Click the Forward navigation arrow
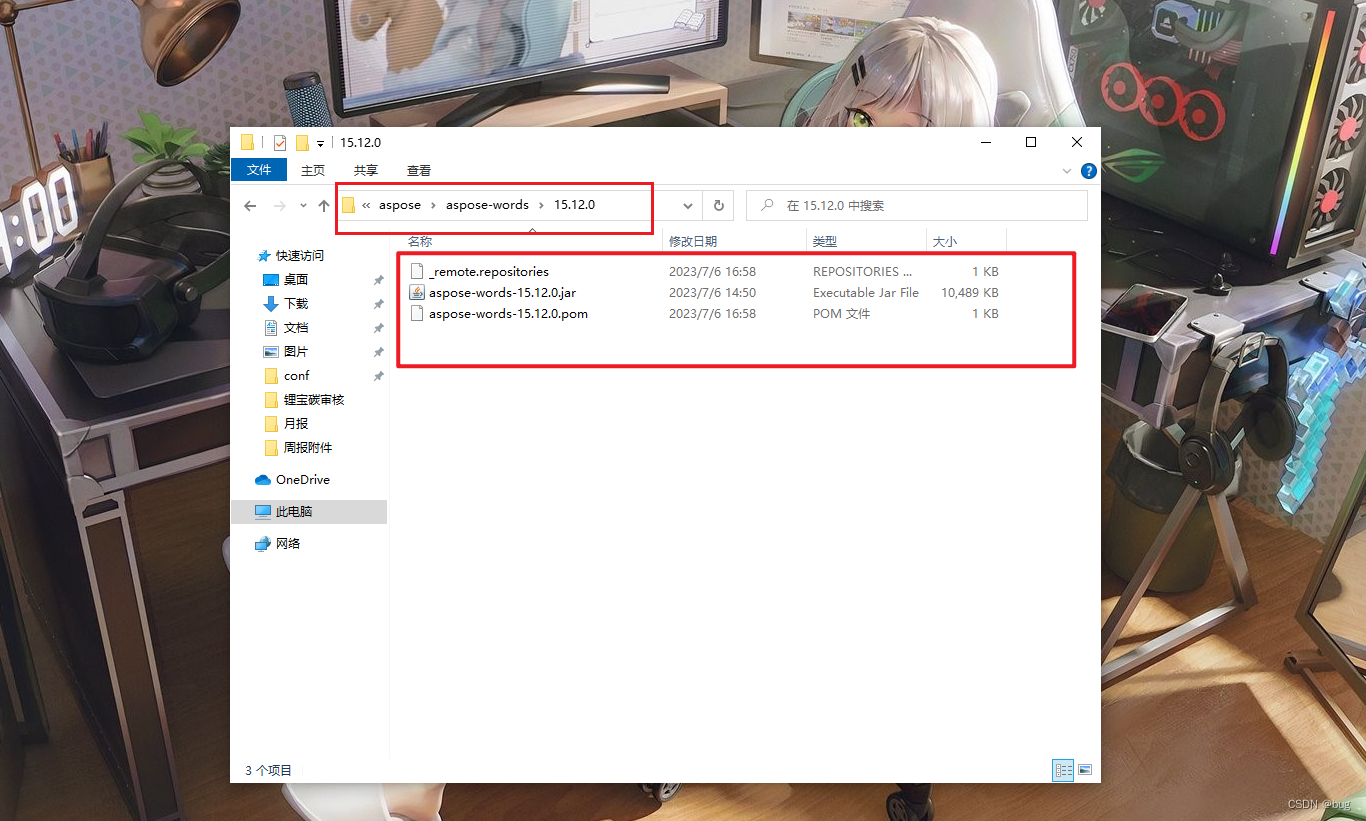This screenshot has width=1366, height=821. [x=280, y=205]
